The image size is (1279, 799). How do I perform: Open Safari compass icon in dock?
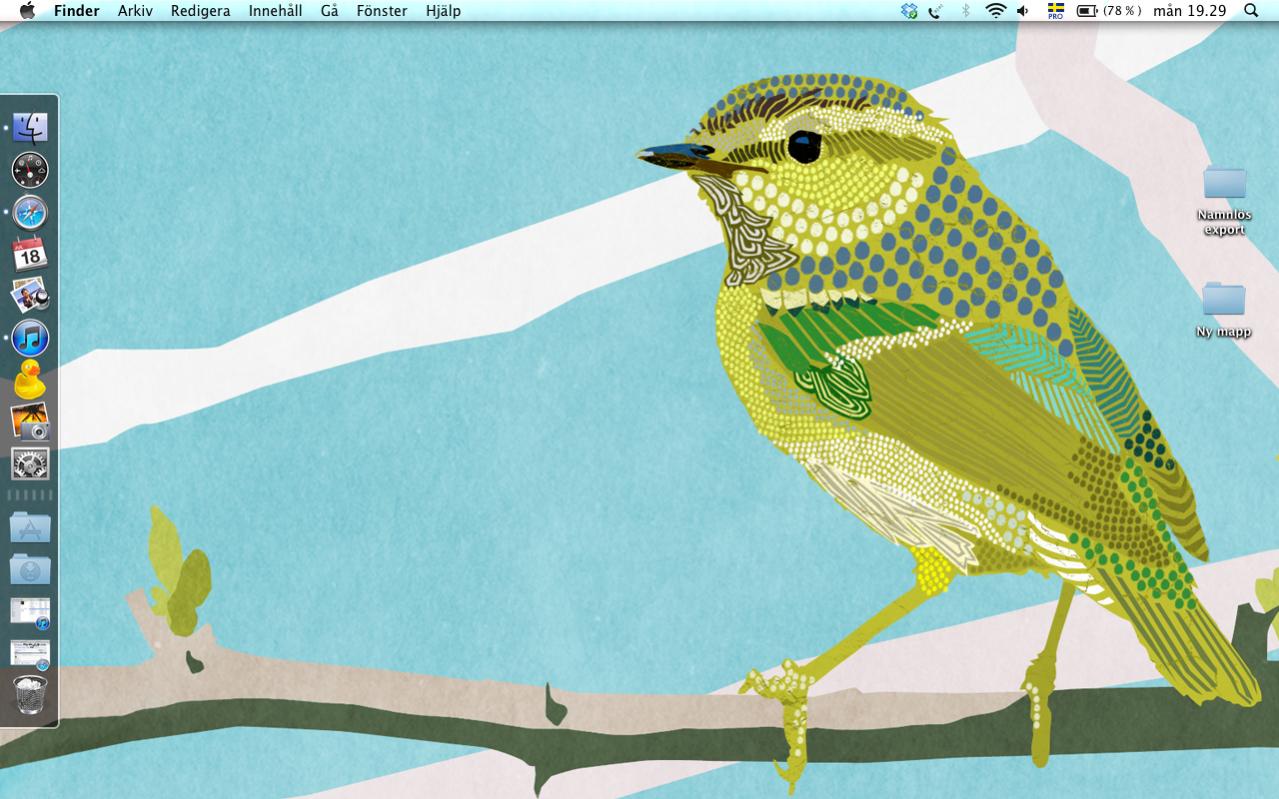click(x=30, y=213)
